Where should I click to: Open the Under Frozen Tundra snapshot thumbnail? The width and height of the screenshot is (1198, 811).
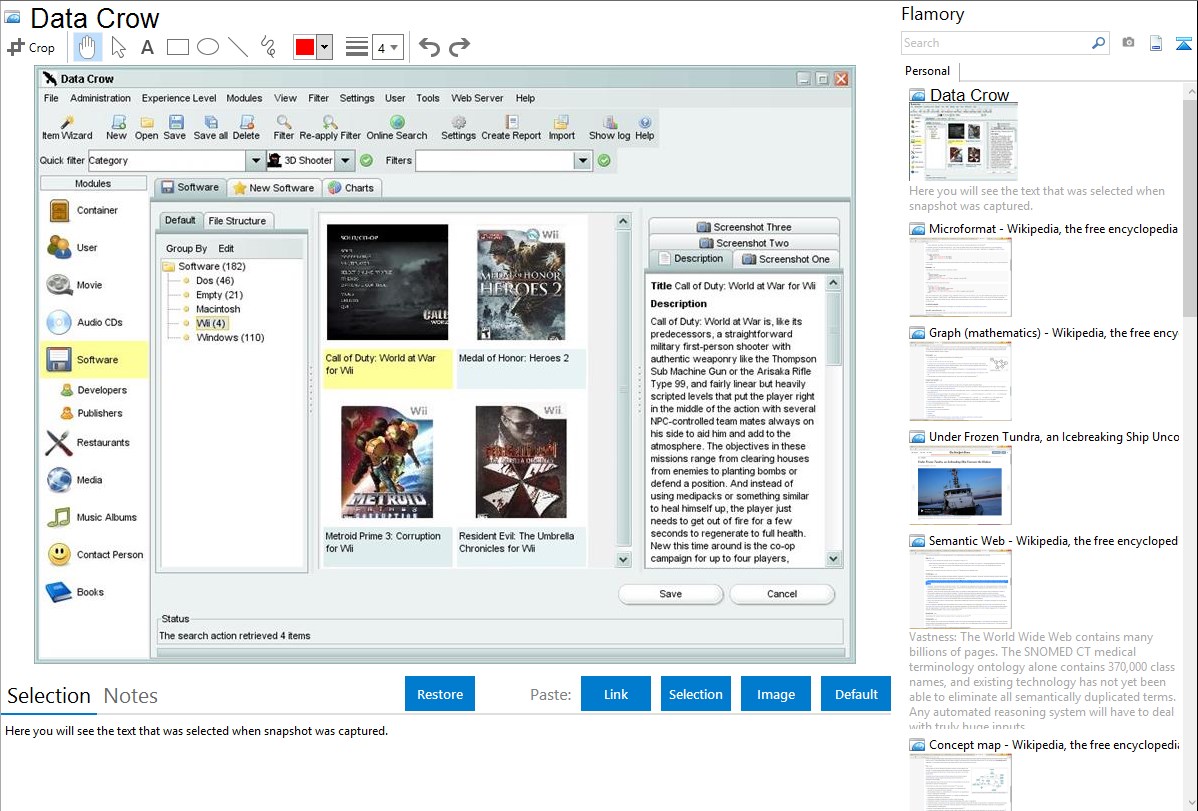pyautogui.click(x=960, y=486)
